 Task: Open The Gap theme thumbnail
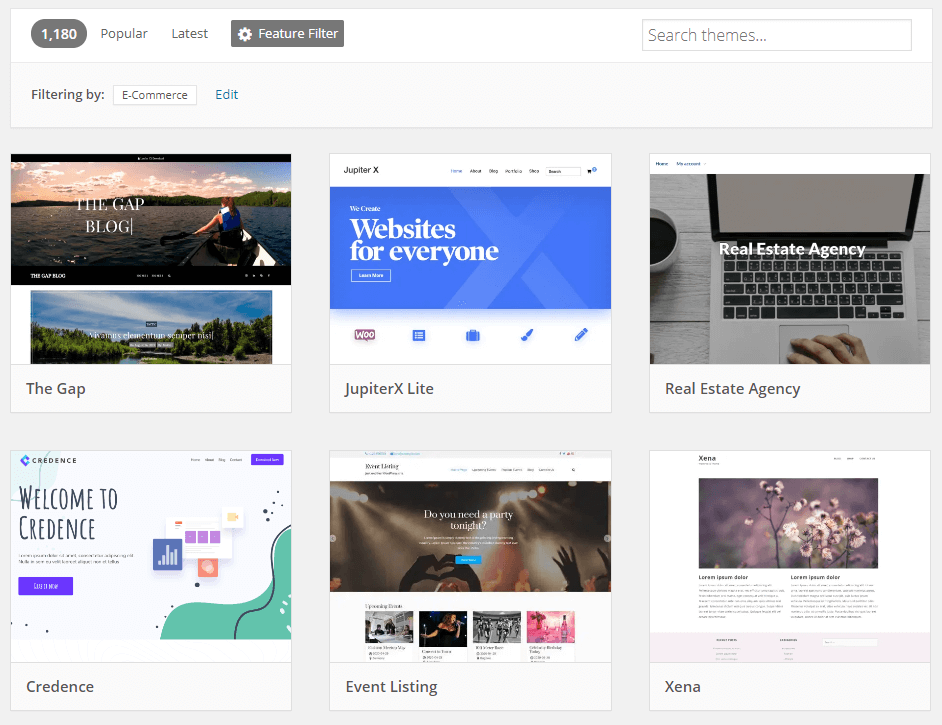point(151,259)
